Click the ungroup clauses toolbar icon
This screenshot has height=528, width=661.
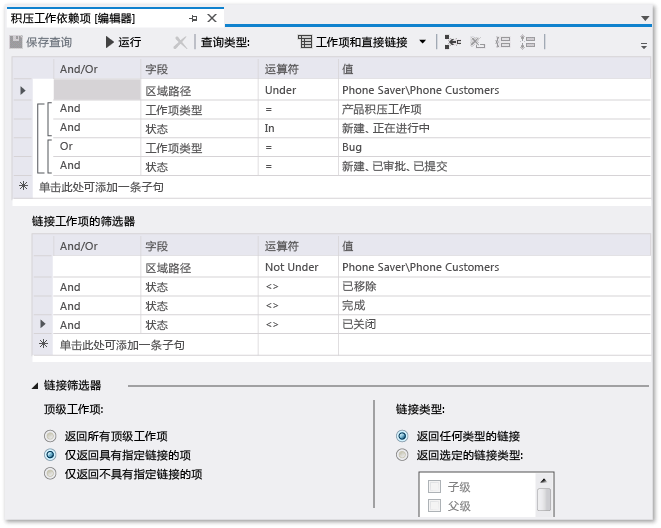[527, 42]
